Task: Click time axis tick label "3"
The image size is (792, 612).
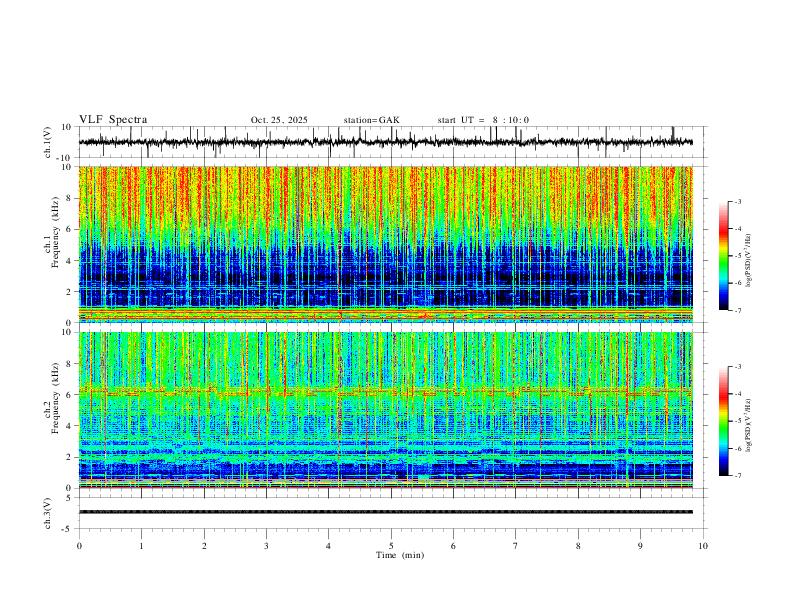Action: click(x=266, y=546)
